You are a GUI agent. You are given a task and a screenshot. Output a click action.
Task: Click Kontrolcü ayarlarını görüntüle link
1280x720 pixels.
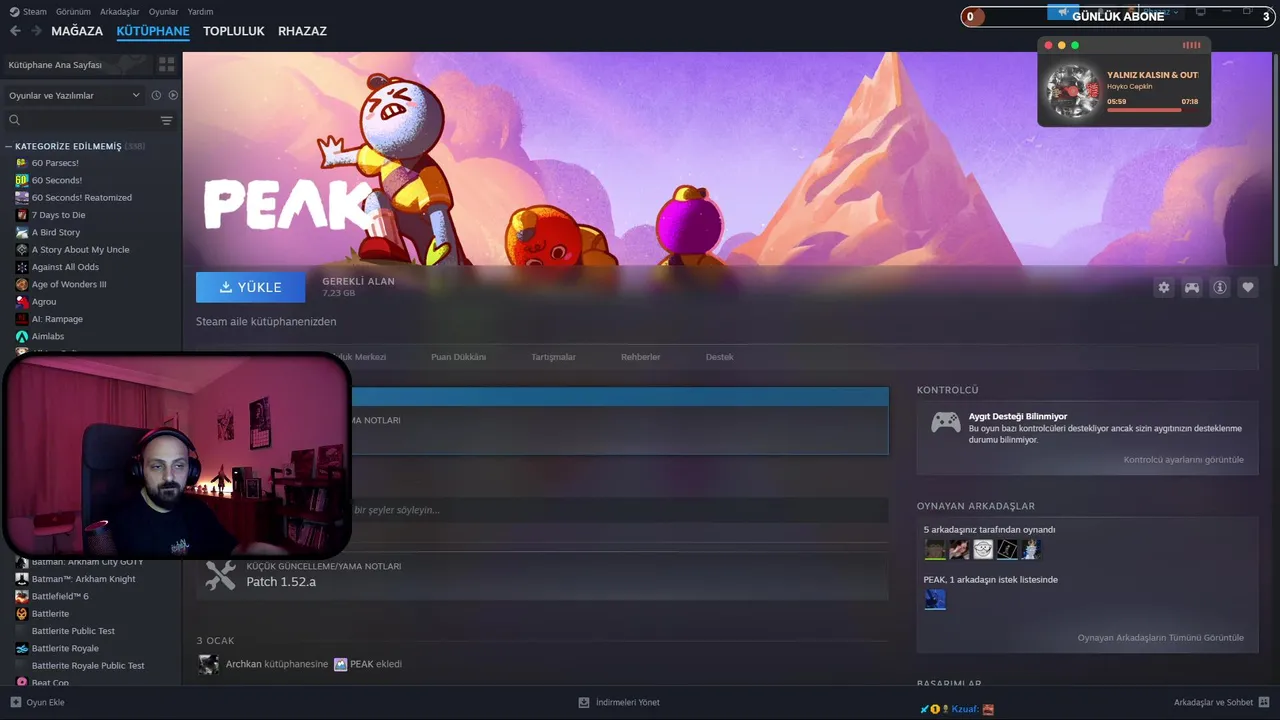coord(1183,460)
